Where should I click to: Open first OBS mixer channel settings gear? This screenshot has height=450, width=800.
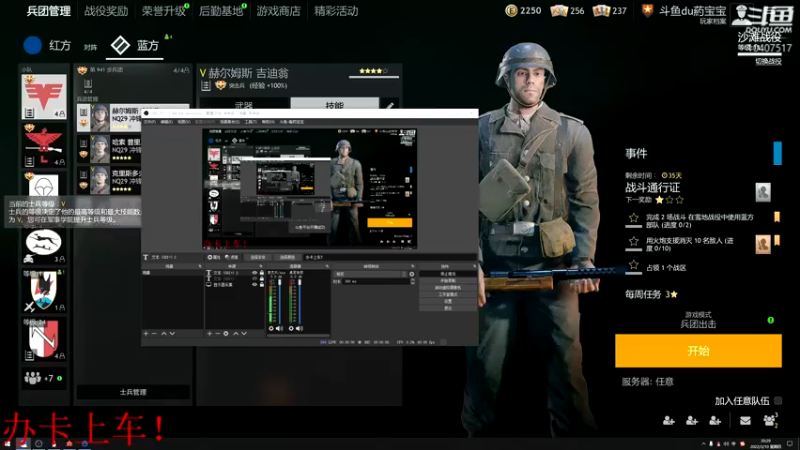pyautogui.click(x=271, y=328)
